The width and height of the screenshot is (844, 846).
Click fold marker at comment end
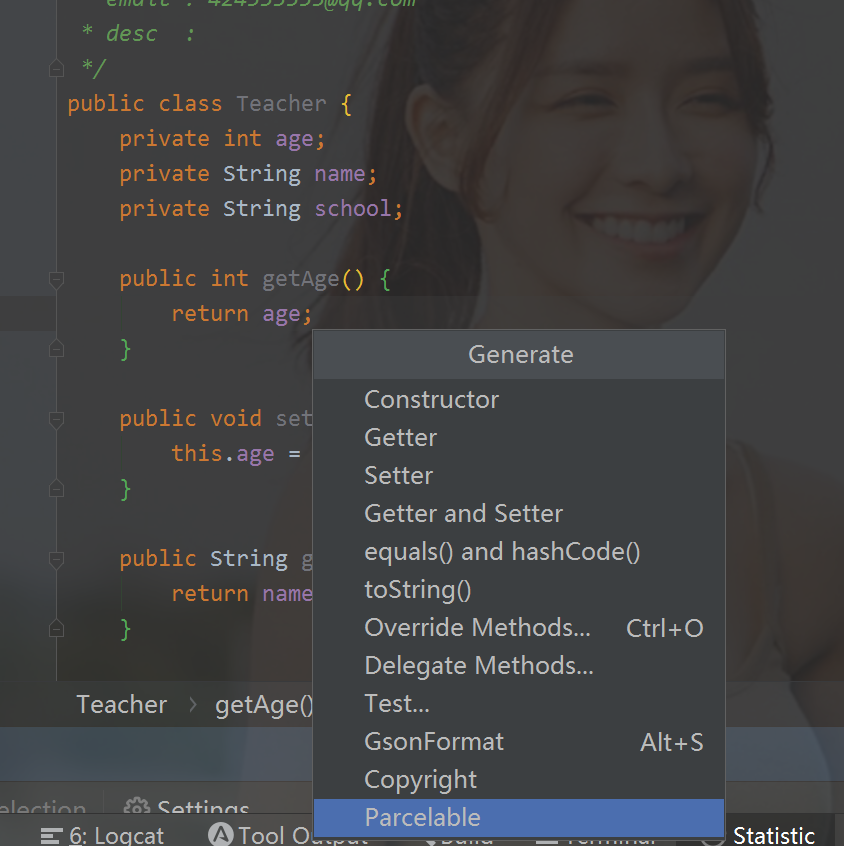coord(56,69)
